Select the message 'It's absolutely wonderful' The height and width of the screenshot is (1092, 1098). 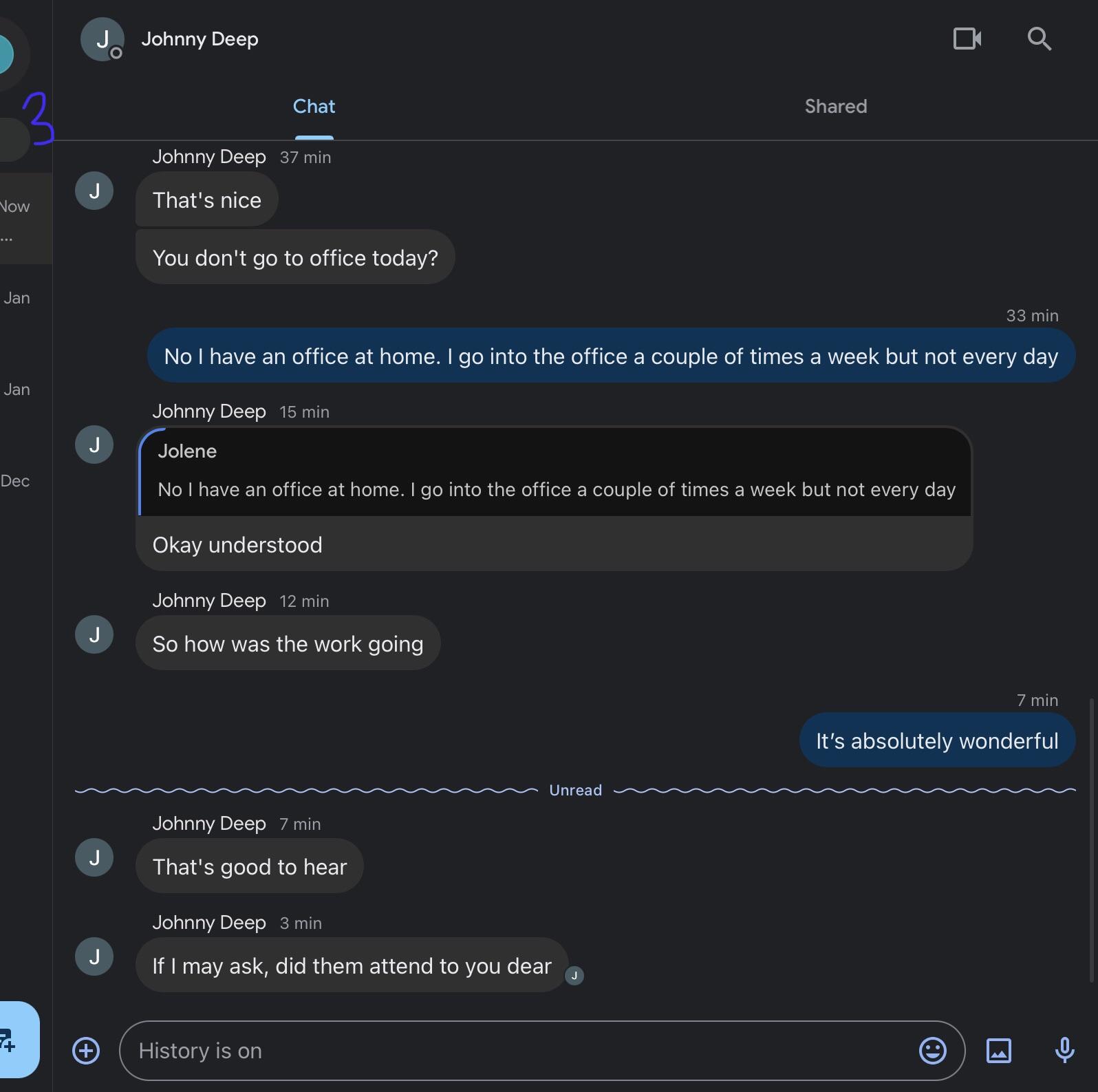[x=936, y=740]
